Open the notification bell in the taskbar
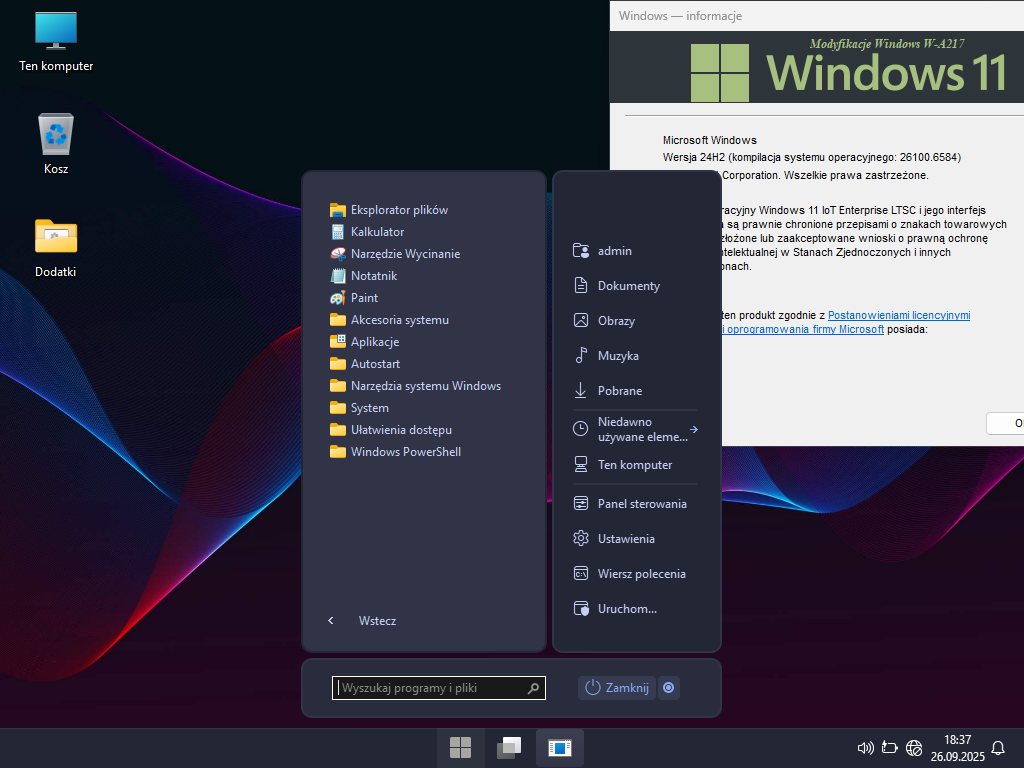The height and width of the screenshot is (768, 1024). (997, 747)
